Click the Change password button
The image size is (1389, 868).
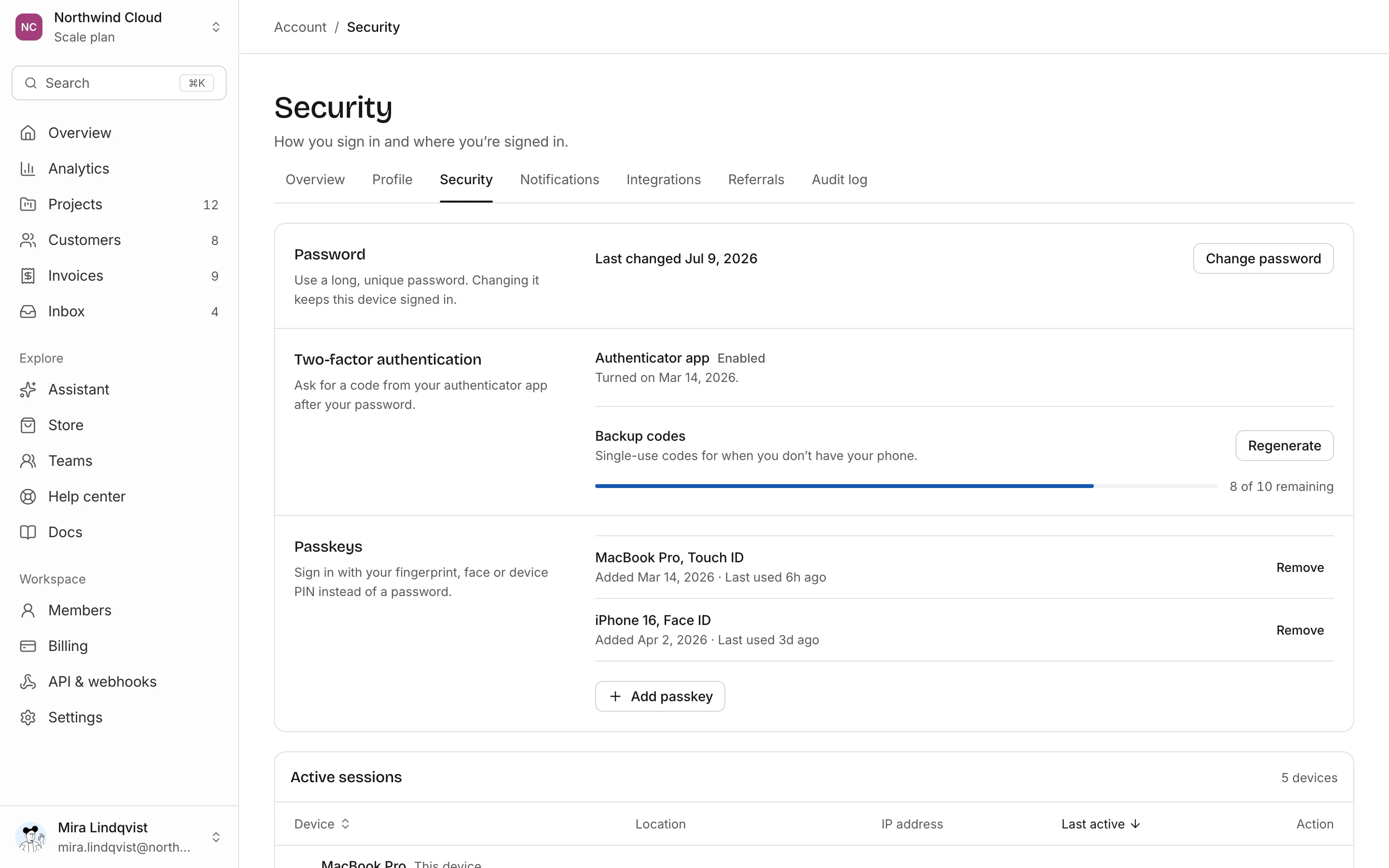pos(1263,258)
